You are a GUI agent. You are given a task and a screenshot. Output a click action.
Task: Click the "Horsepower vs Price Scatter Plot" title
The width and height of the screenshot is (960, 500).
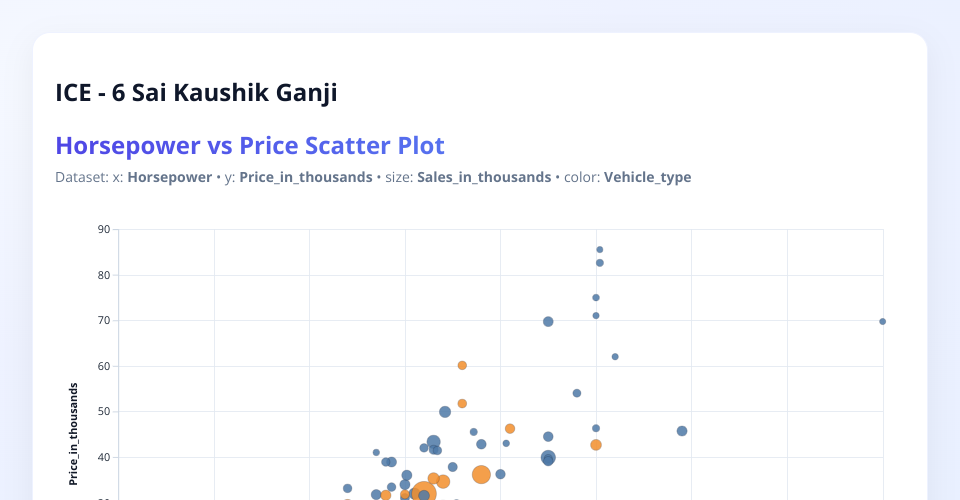pos(250,146)
